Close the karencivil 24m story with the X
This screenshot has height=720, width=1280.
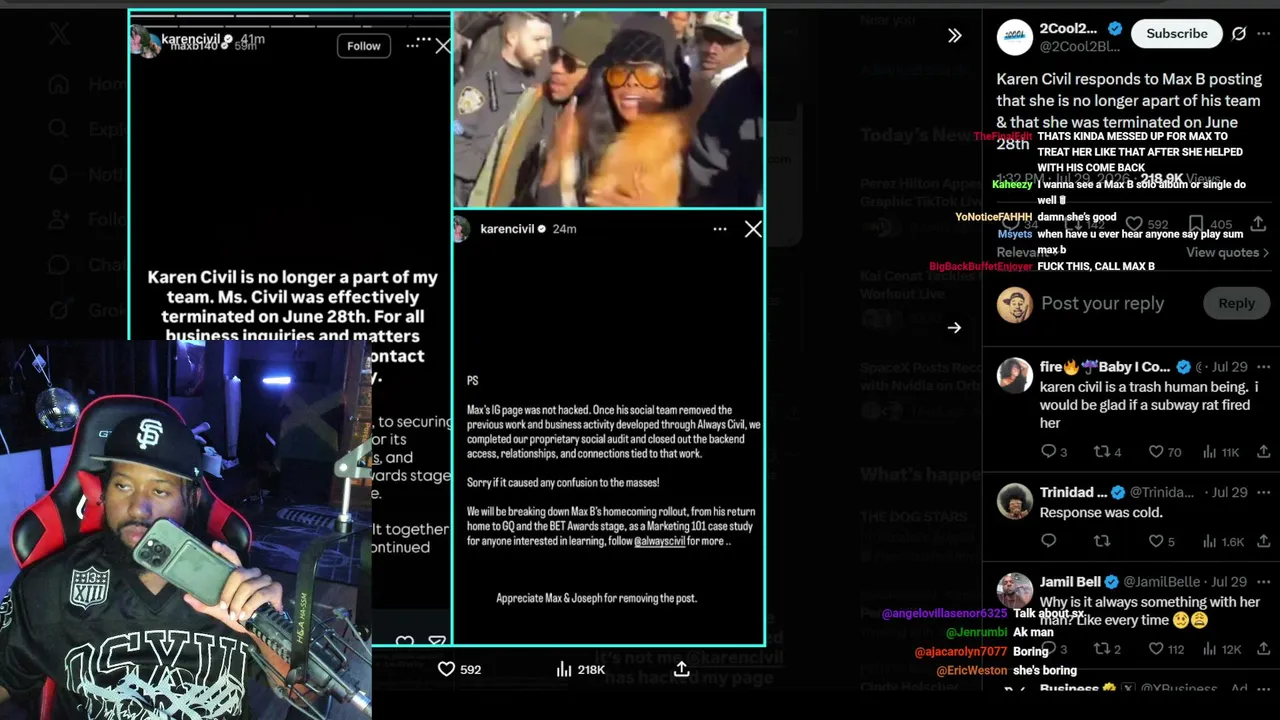click(x=753, y=229)
